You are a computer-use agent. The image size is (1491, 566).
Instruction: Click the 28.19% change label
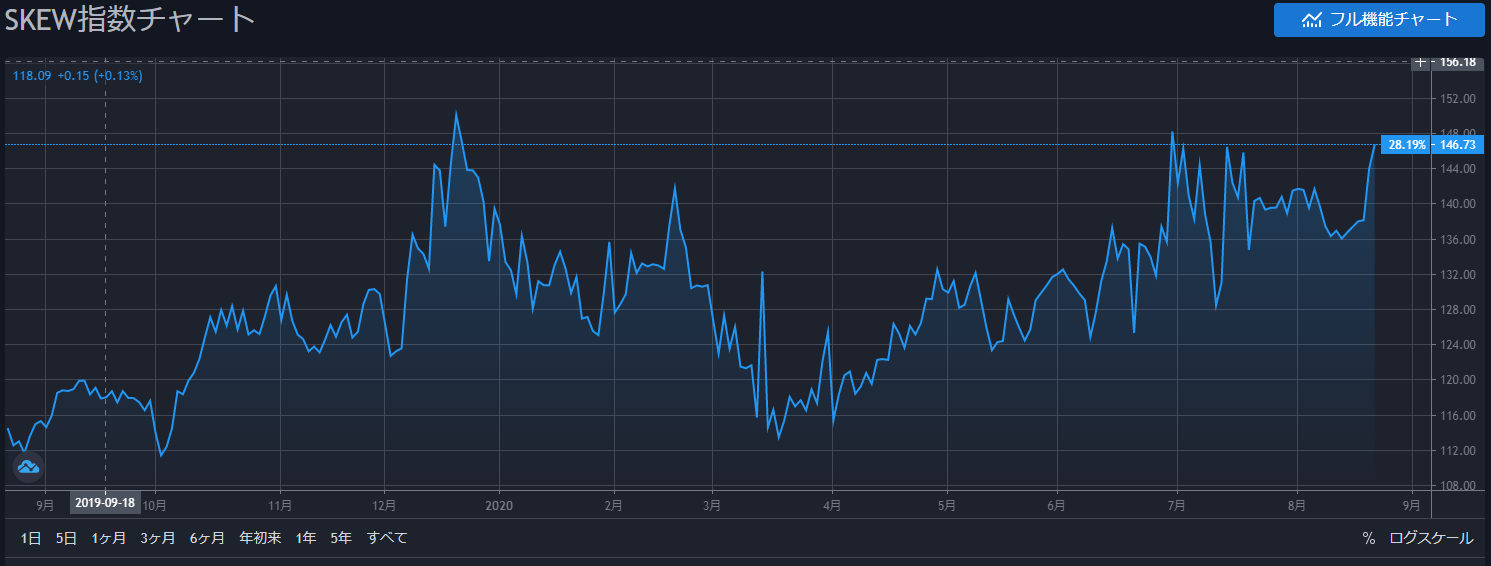tap(1407, 145)
